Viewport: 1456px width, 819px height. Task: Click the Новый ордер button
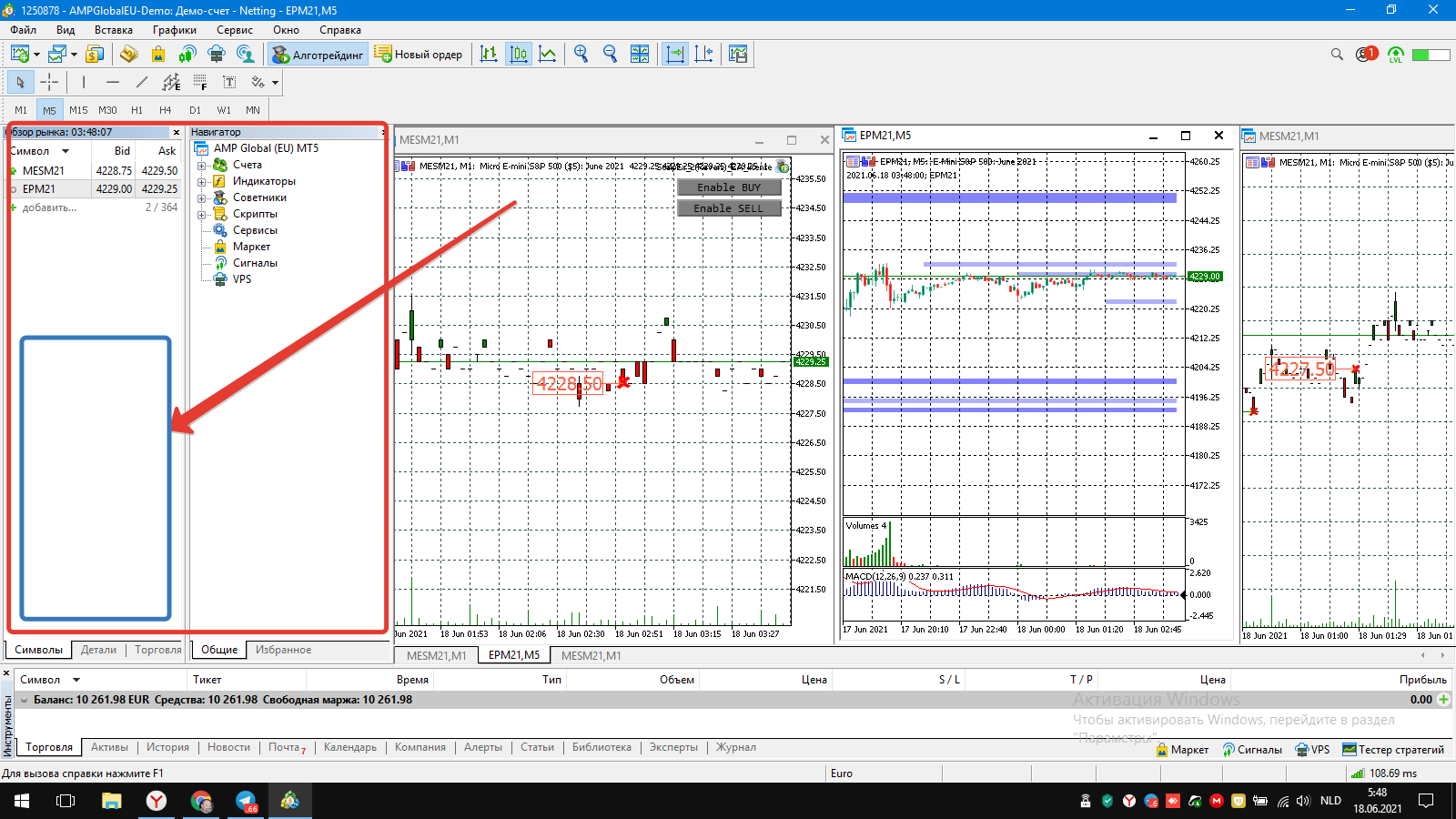click(419, 55)
